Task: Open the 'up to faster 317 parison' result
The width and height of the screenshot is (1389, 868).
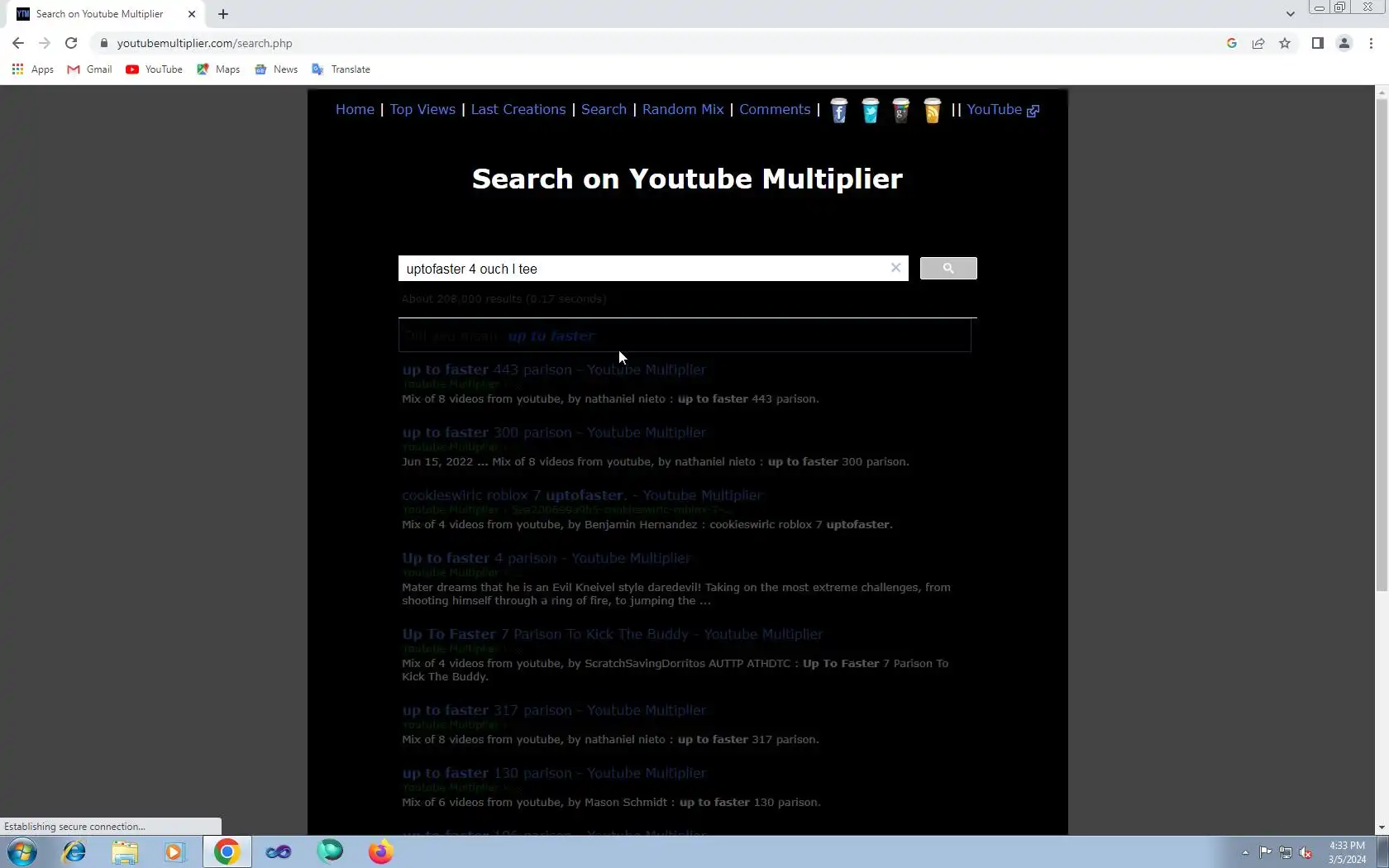Action: point(554,710)
